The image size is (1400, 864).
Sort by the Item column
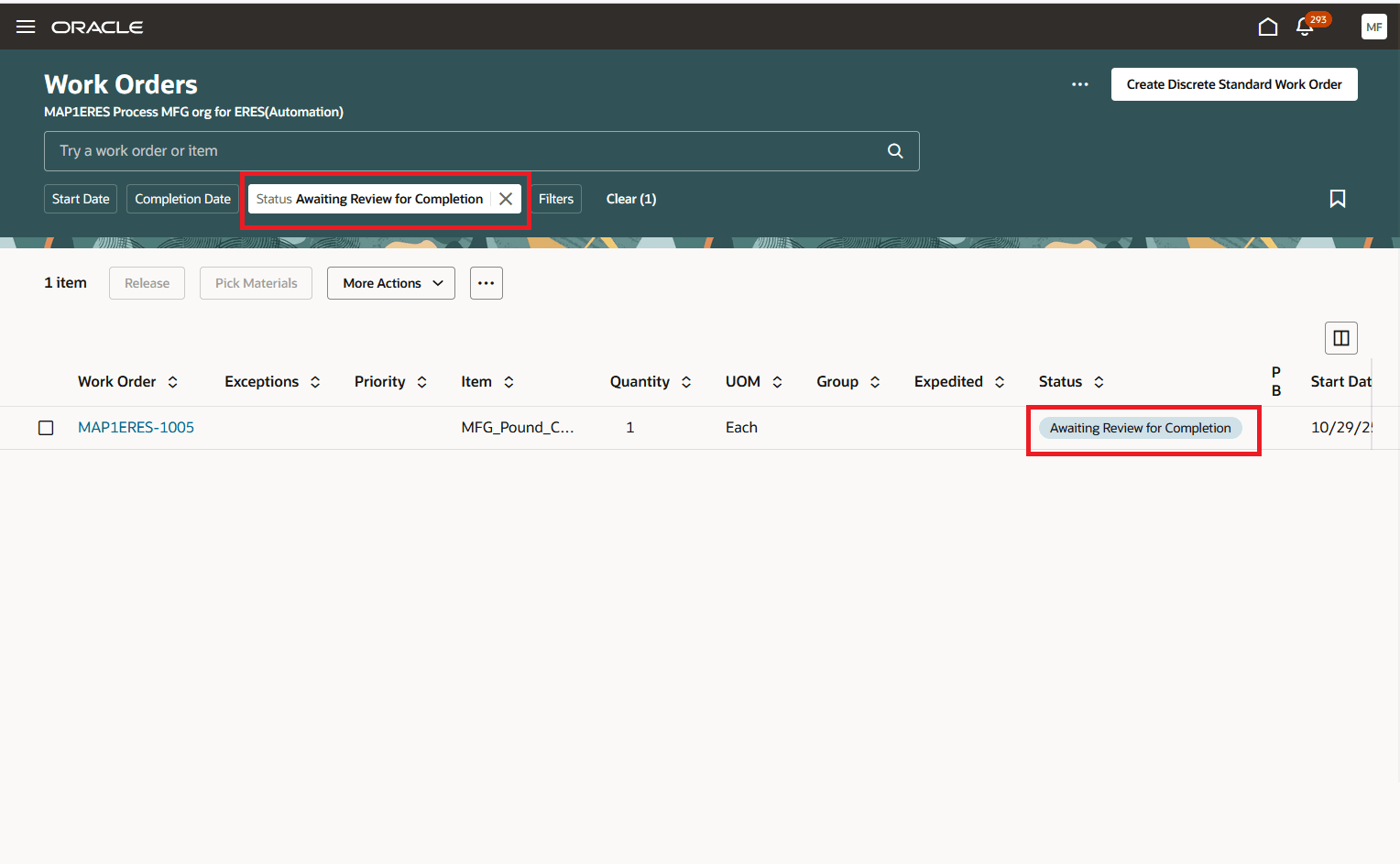[509, 382]
